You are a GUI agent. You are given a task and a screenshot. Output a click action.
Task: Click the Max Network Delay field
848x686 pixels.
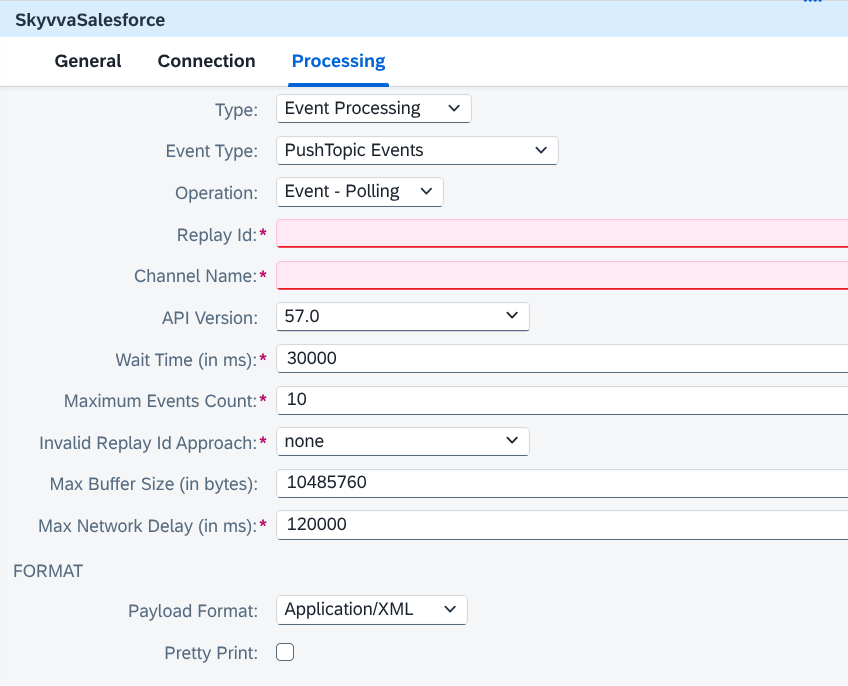pos(562,525)
